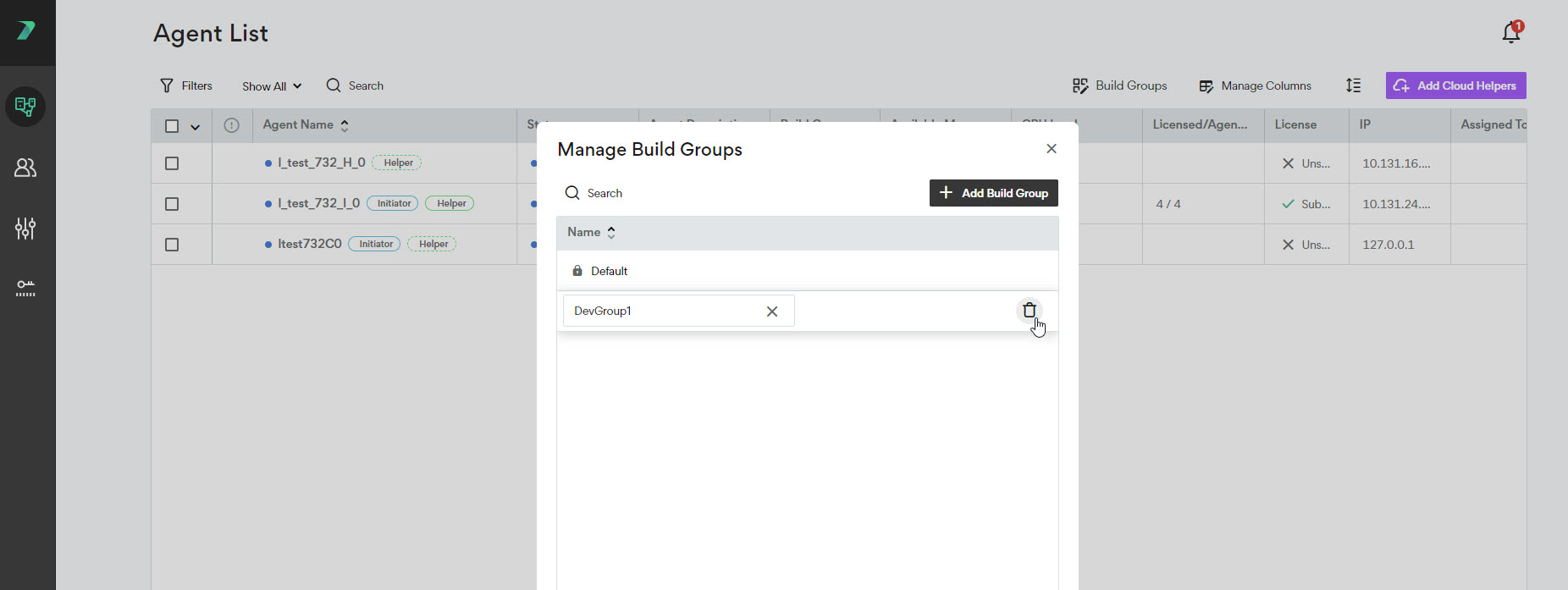
Task: Clear the DevGroup1 name field text
Action: point(771,312)
